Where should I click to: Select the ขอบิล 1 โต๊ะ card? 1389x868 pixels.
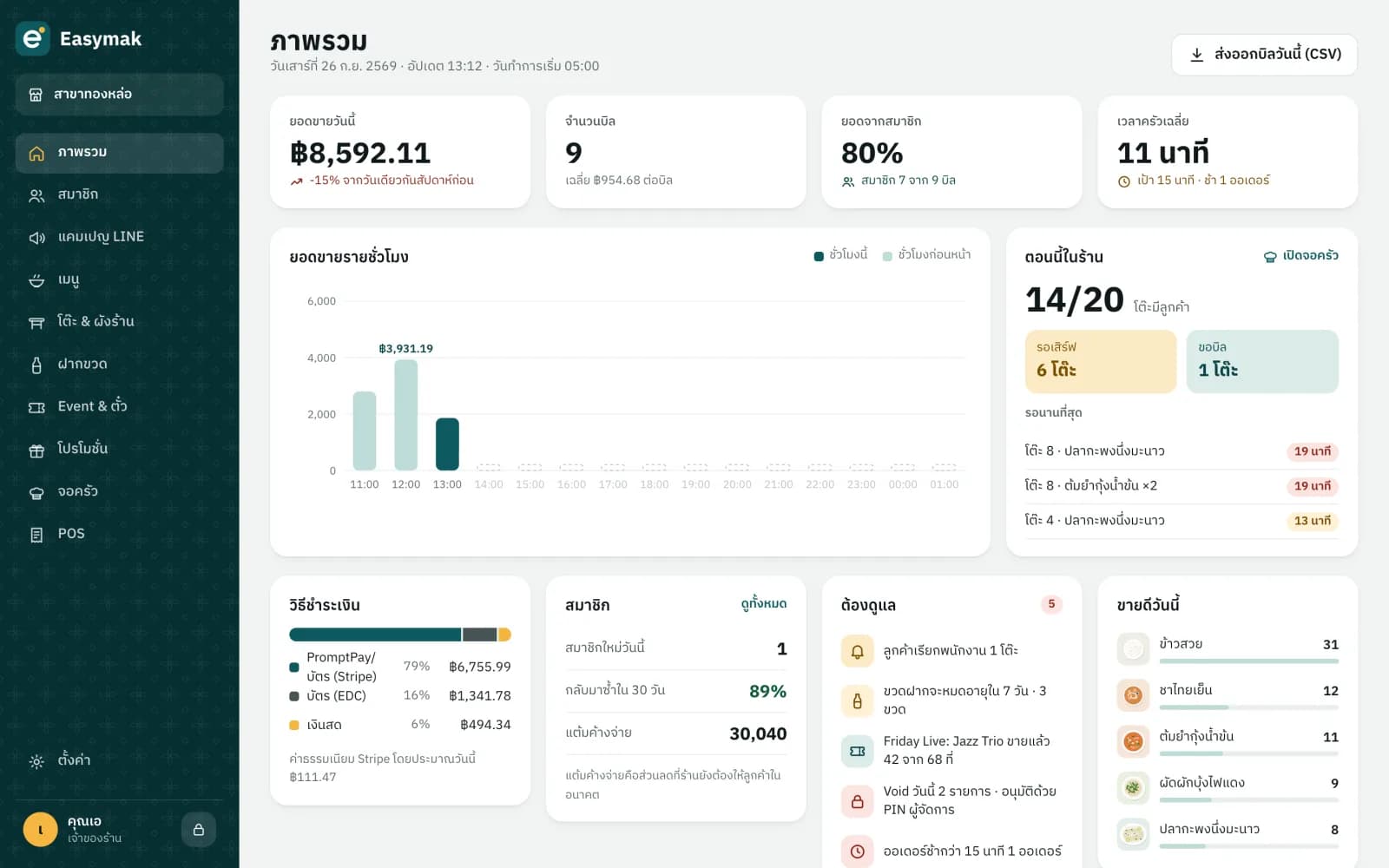1262,361
